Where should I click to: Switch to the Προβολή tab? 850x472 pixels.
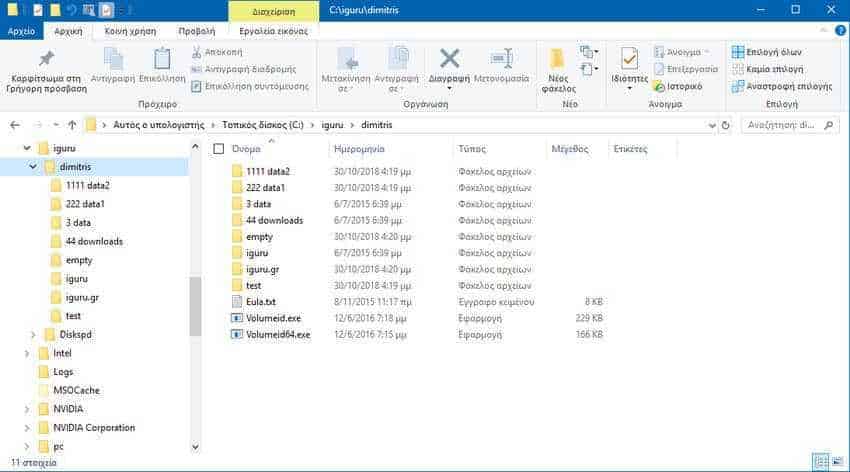point(197,31)
